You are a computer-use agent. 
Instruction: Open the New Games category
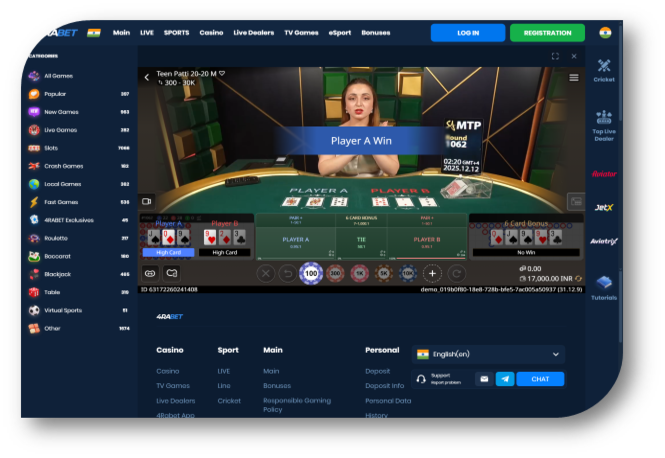coord(79,112)
